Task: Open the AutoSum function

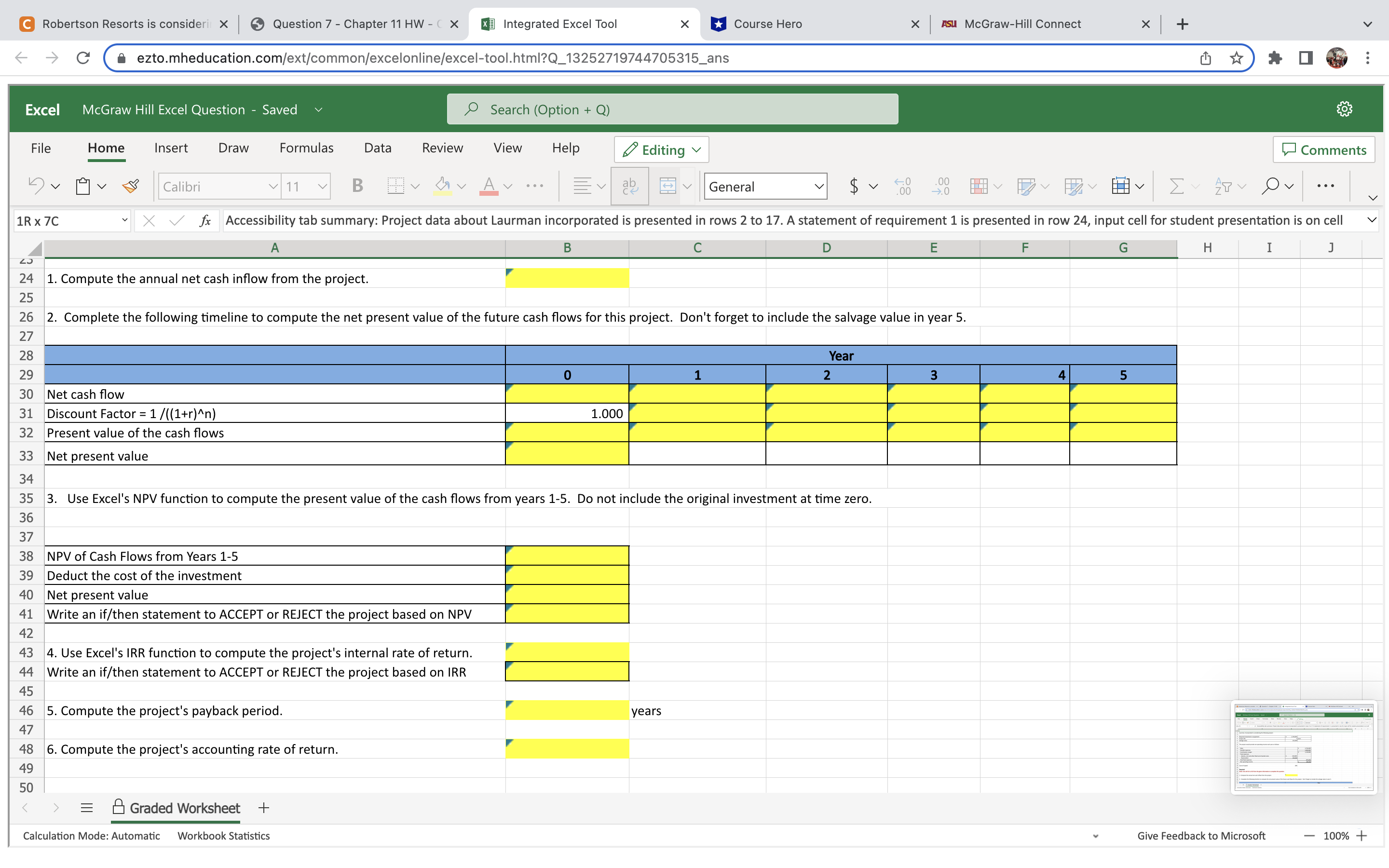Action: tap(1177, 186)
